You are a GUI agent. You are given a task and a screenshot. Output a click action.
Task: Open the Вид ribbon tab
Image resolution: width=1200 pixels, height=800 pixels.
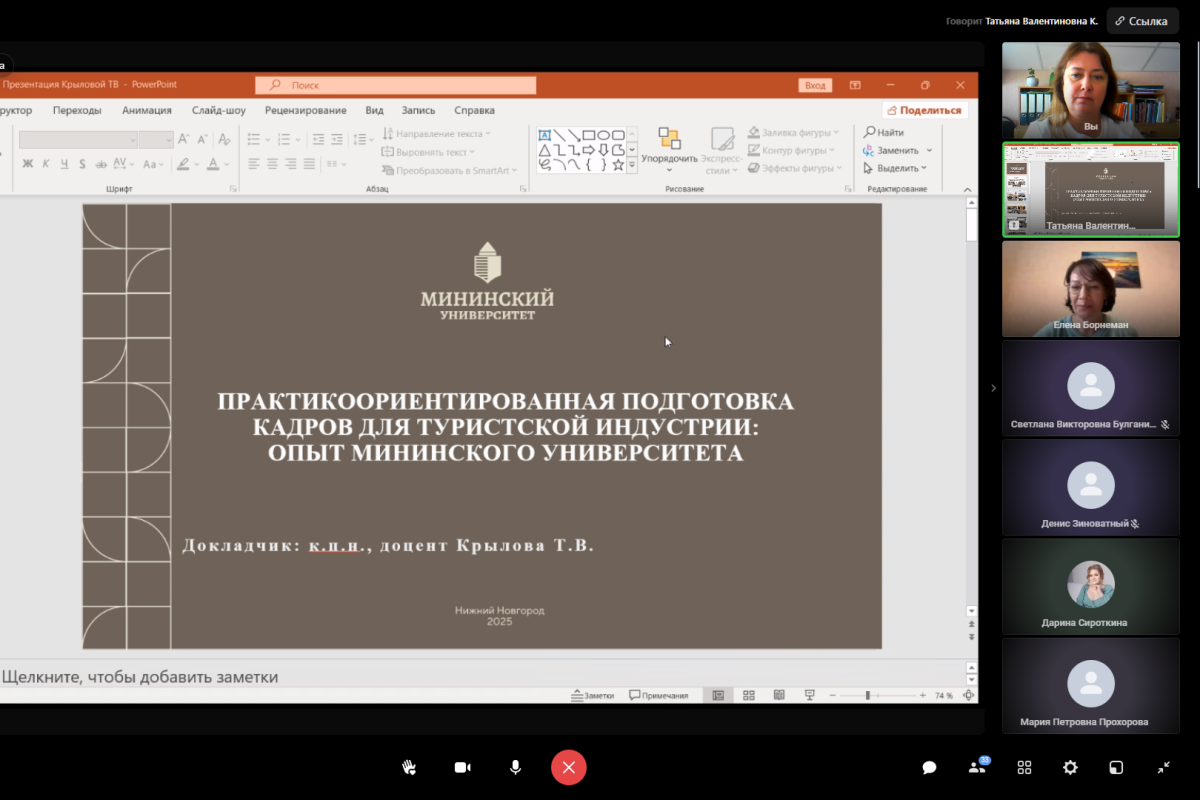click(375, 110)
